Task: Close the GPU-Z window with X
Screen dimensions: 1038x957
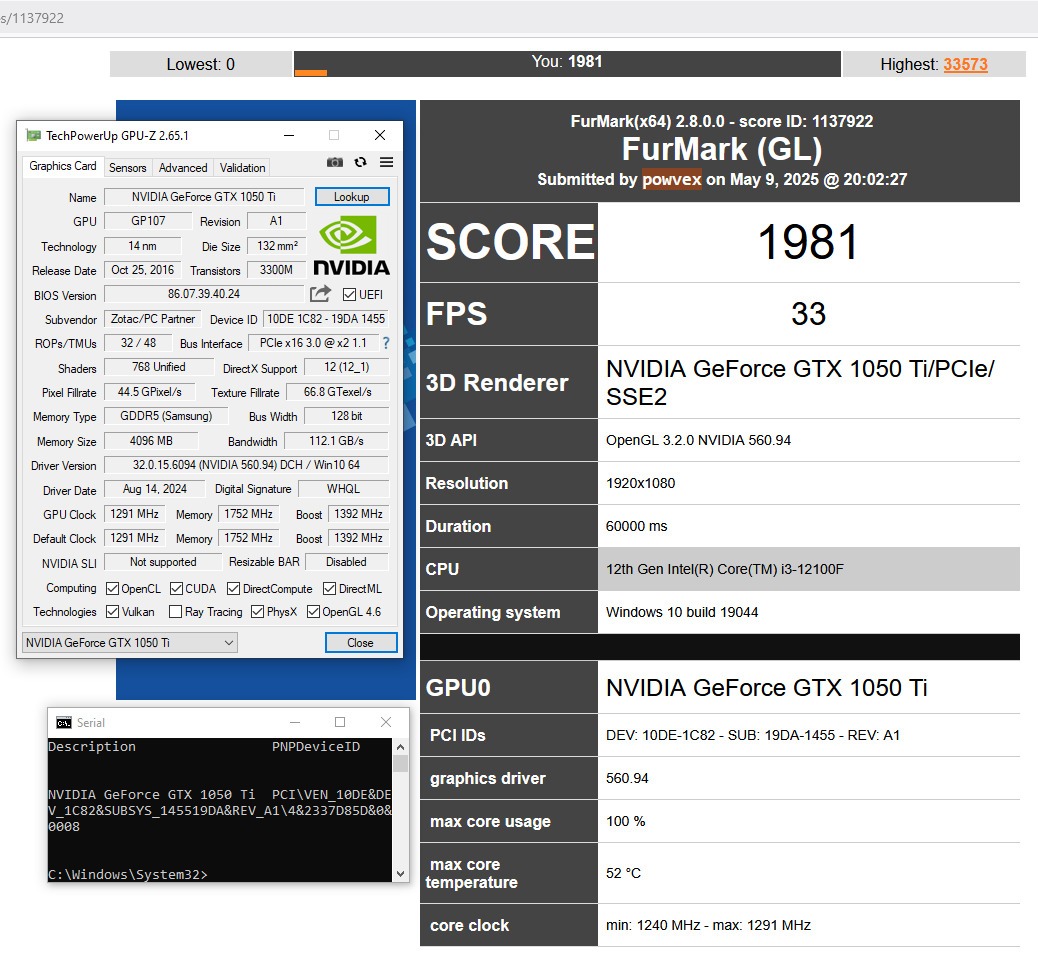Action: [x=380, y=135]
